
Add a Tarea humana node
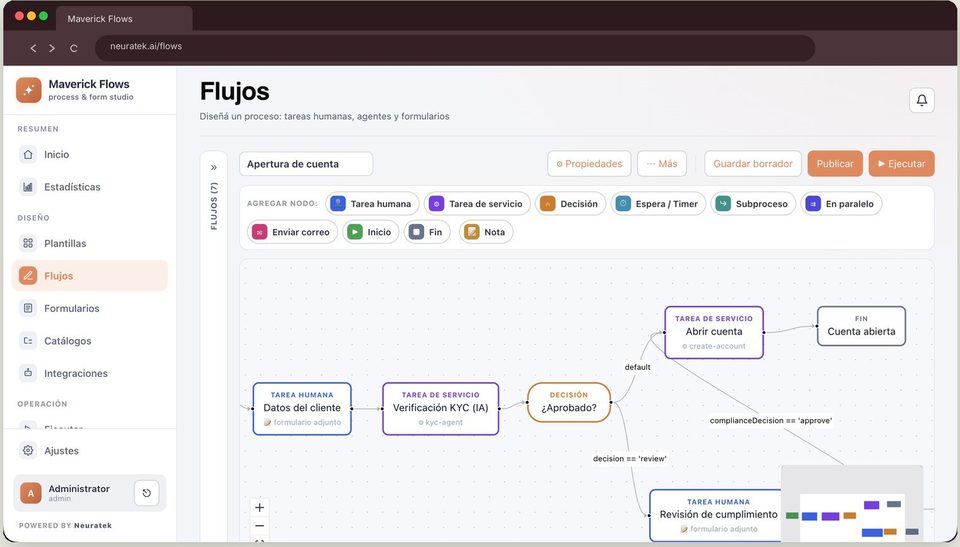pos(372,203)
